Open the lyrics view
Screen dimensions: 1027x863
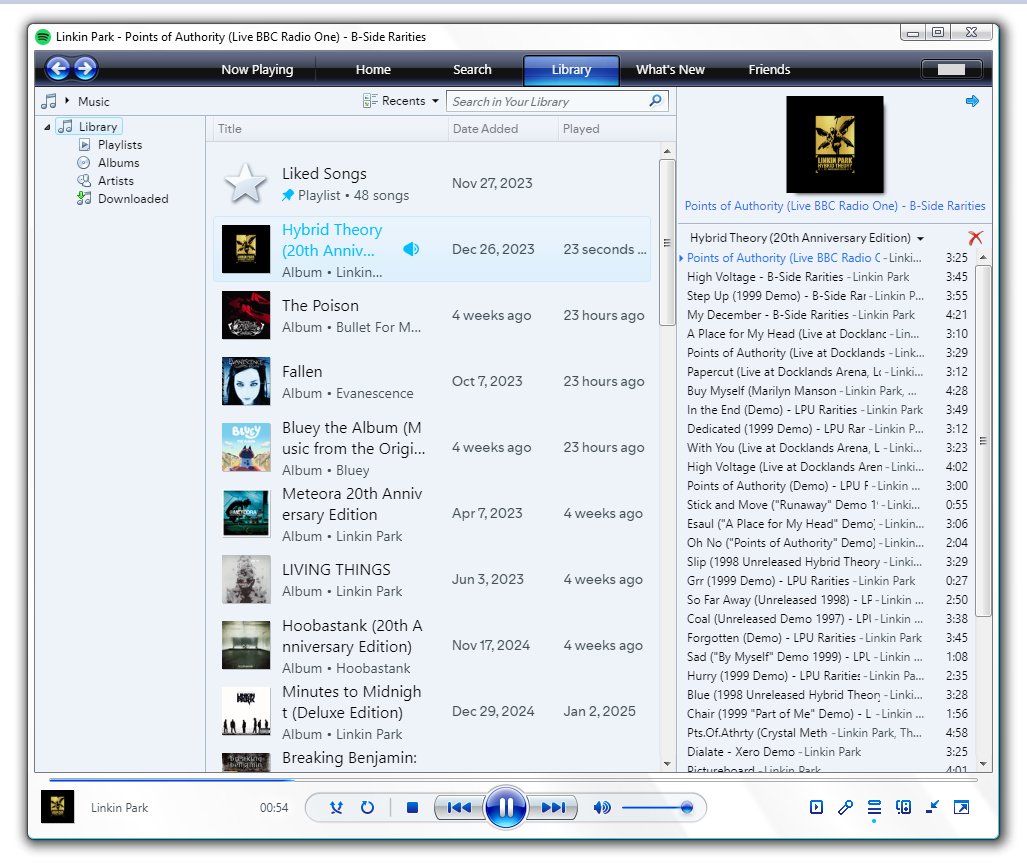[845, 807]
